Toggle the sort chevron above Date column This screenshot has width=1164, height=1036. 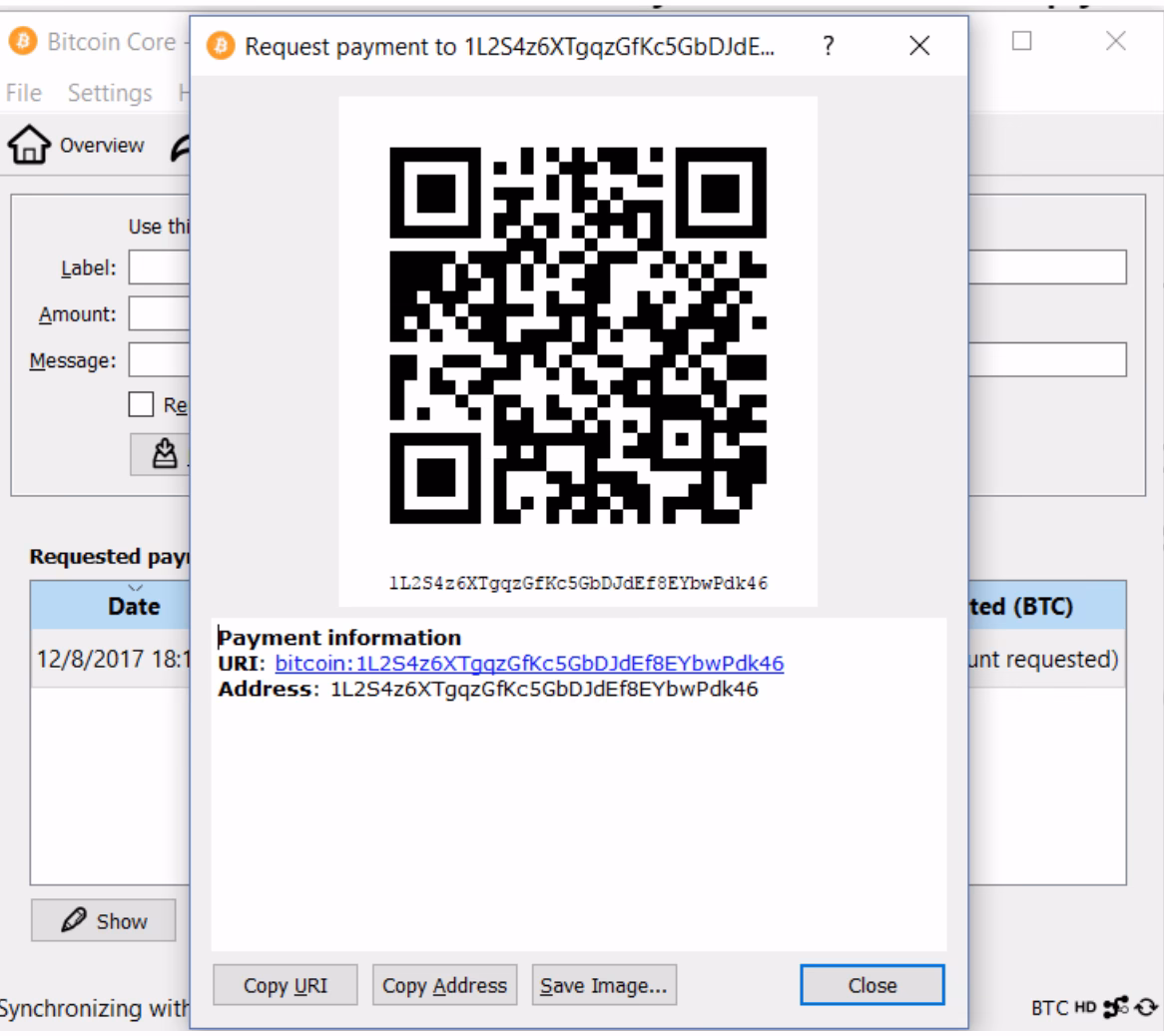pyautogui.click(x=135, y=587)
